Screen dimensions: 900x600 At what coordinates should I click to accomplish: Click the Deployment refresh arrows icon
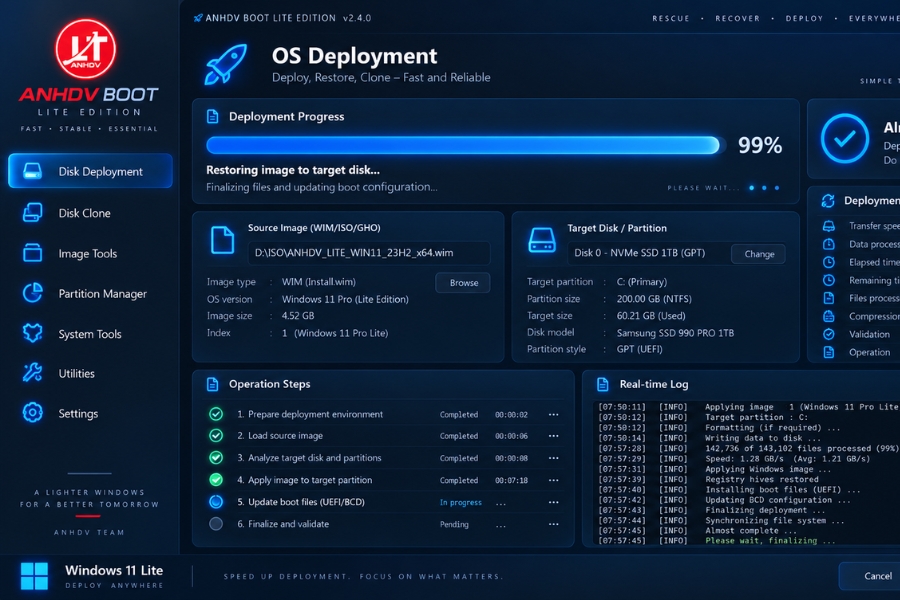(828, 200)
